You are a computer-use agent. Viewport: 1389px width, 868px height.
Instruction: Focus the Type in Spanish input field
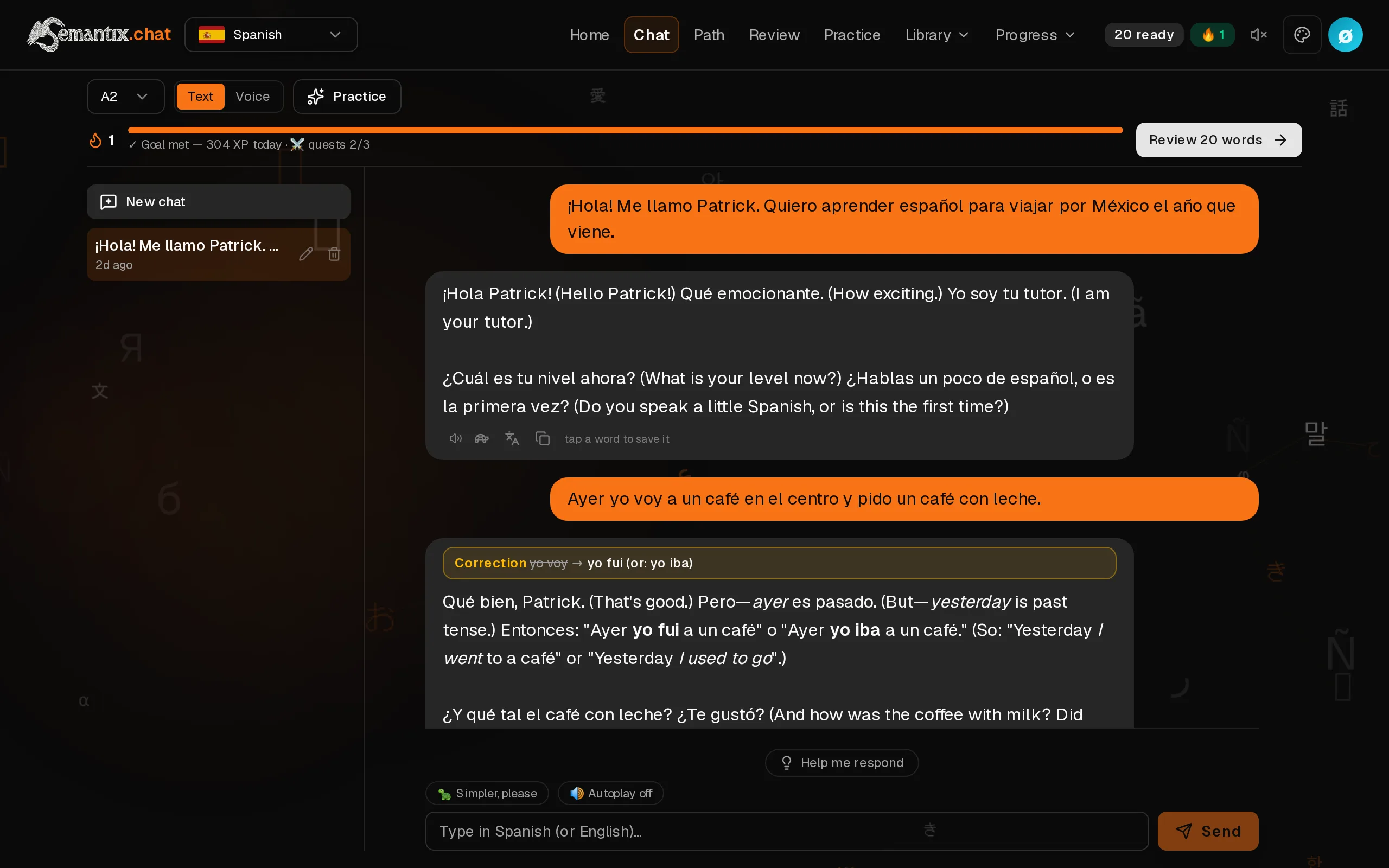(x=787, y=831)
